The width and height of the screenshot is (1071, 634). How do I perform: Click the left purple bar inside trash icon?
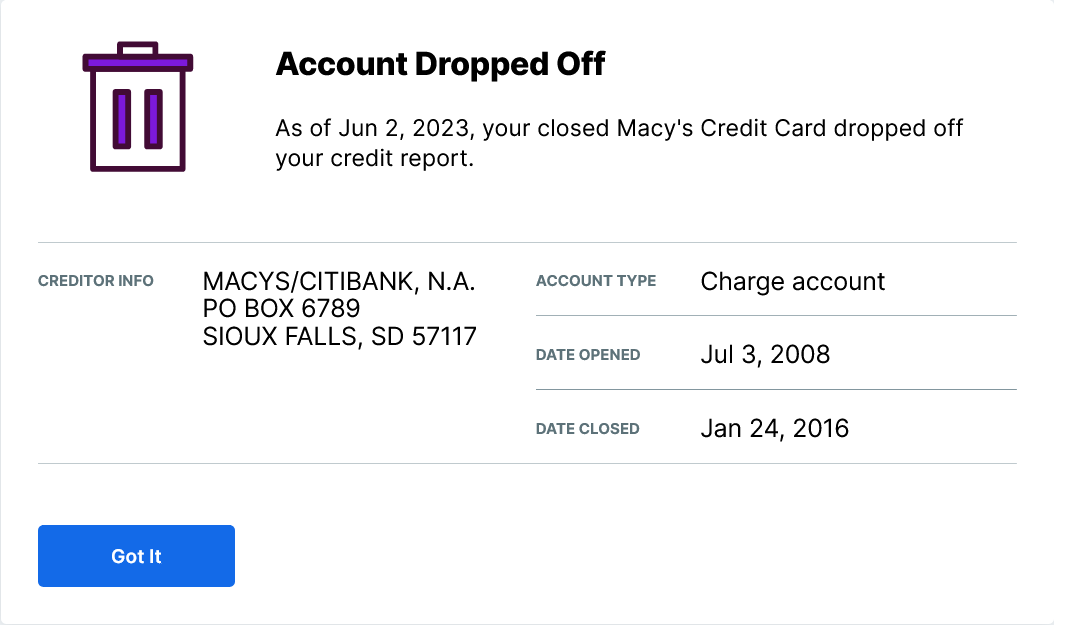tap(122, 119)
